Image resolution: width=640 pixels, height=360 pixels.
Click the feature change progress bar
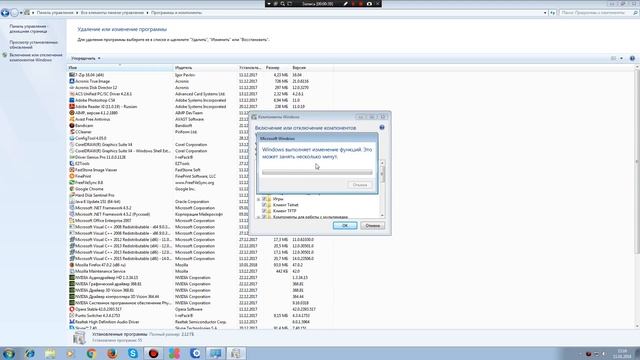[317, 173]
